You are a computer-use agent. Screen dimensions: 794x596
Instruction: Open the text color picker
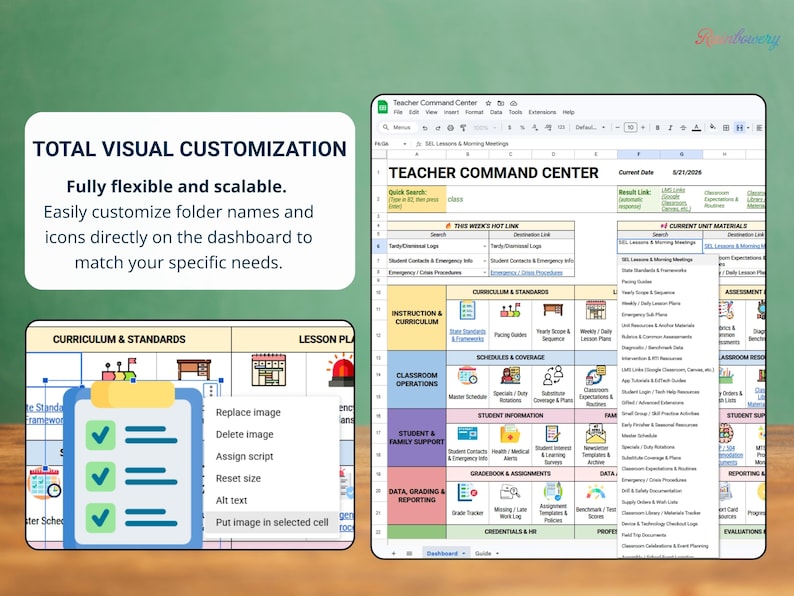[697, 128]
